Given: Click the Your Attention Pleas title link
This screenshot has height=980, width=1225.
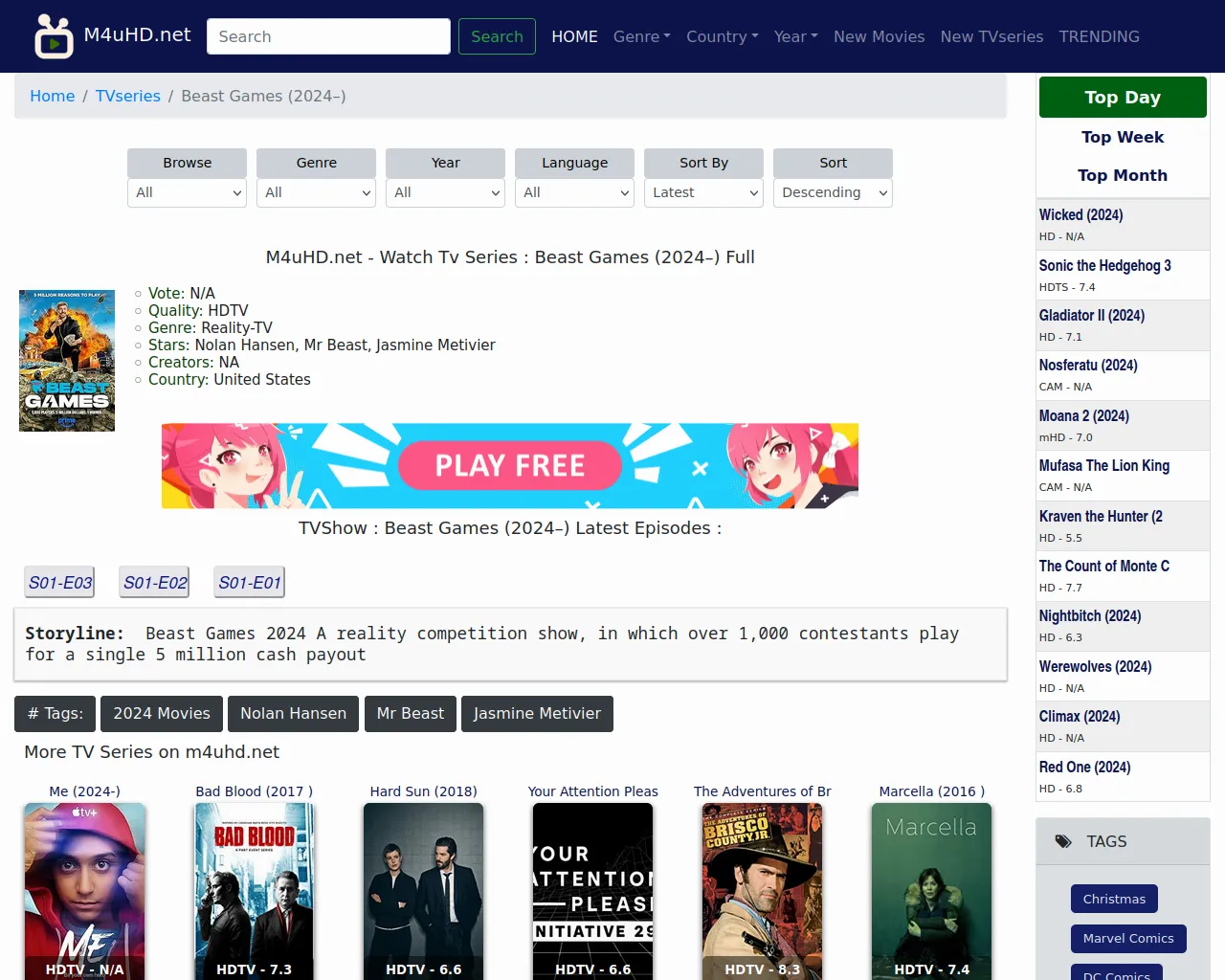Looking at the screenshot, I should coord(593,791).
